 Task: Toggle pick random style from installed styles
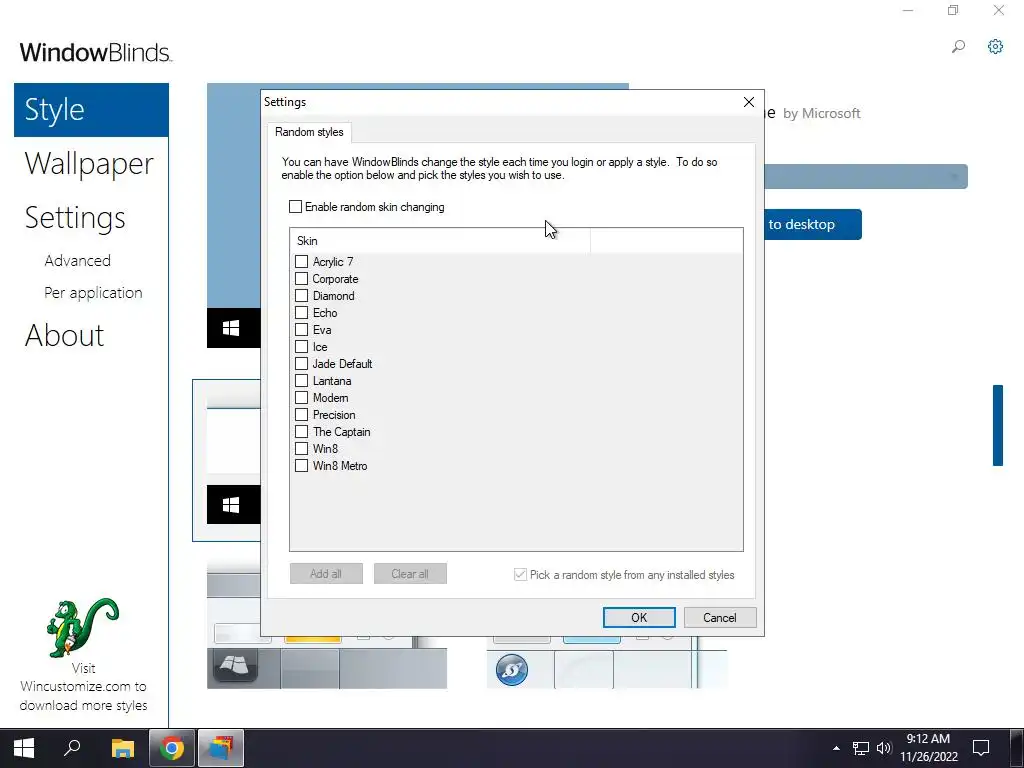pos(520,575)
